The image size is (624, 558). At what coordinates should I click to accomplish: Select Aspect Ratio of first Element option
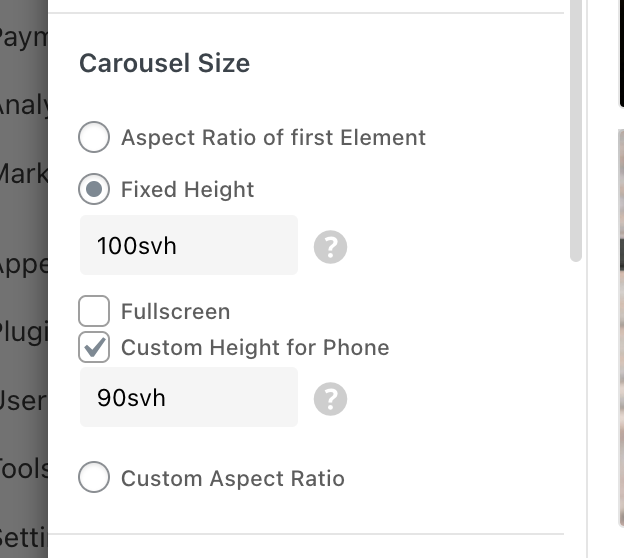tap(94, 138)
